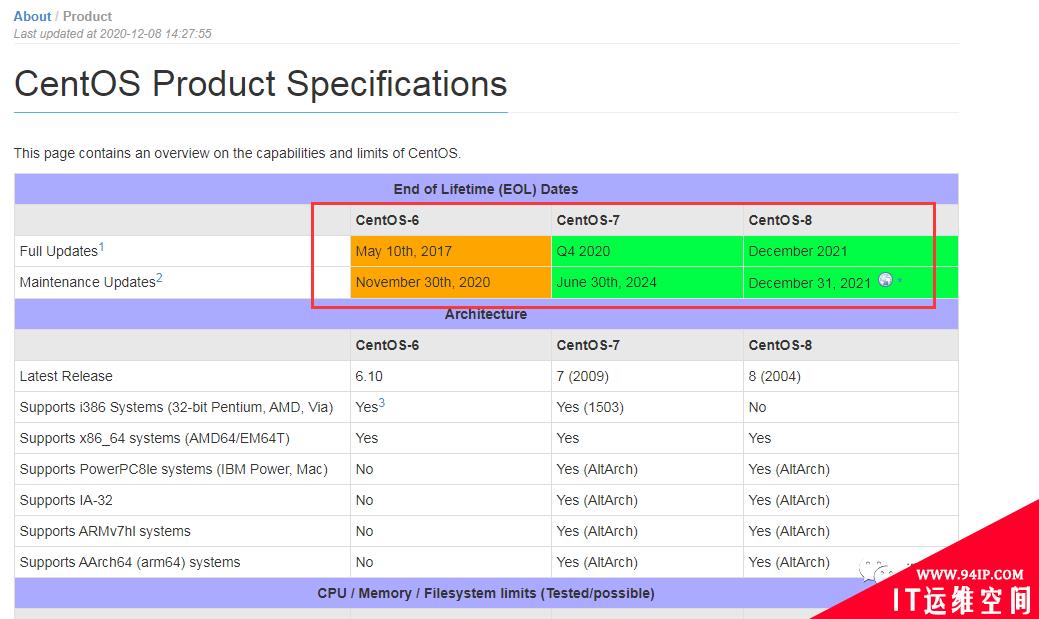Select the Yes (1503) cell

tap(590, 408)
